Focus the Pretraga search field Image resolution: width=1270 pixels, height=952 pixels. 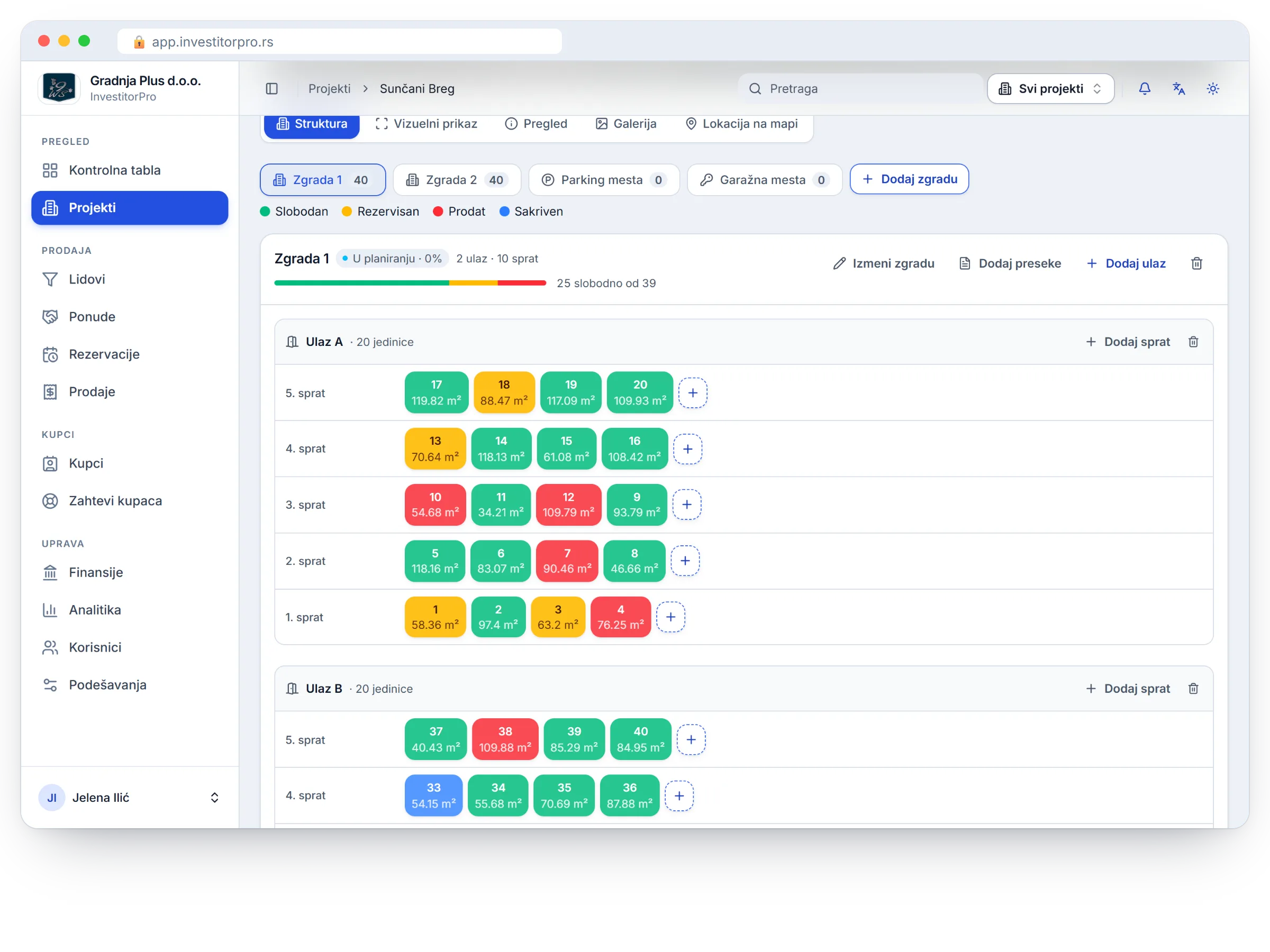860,89
